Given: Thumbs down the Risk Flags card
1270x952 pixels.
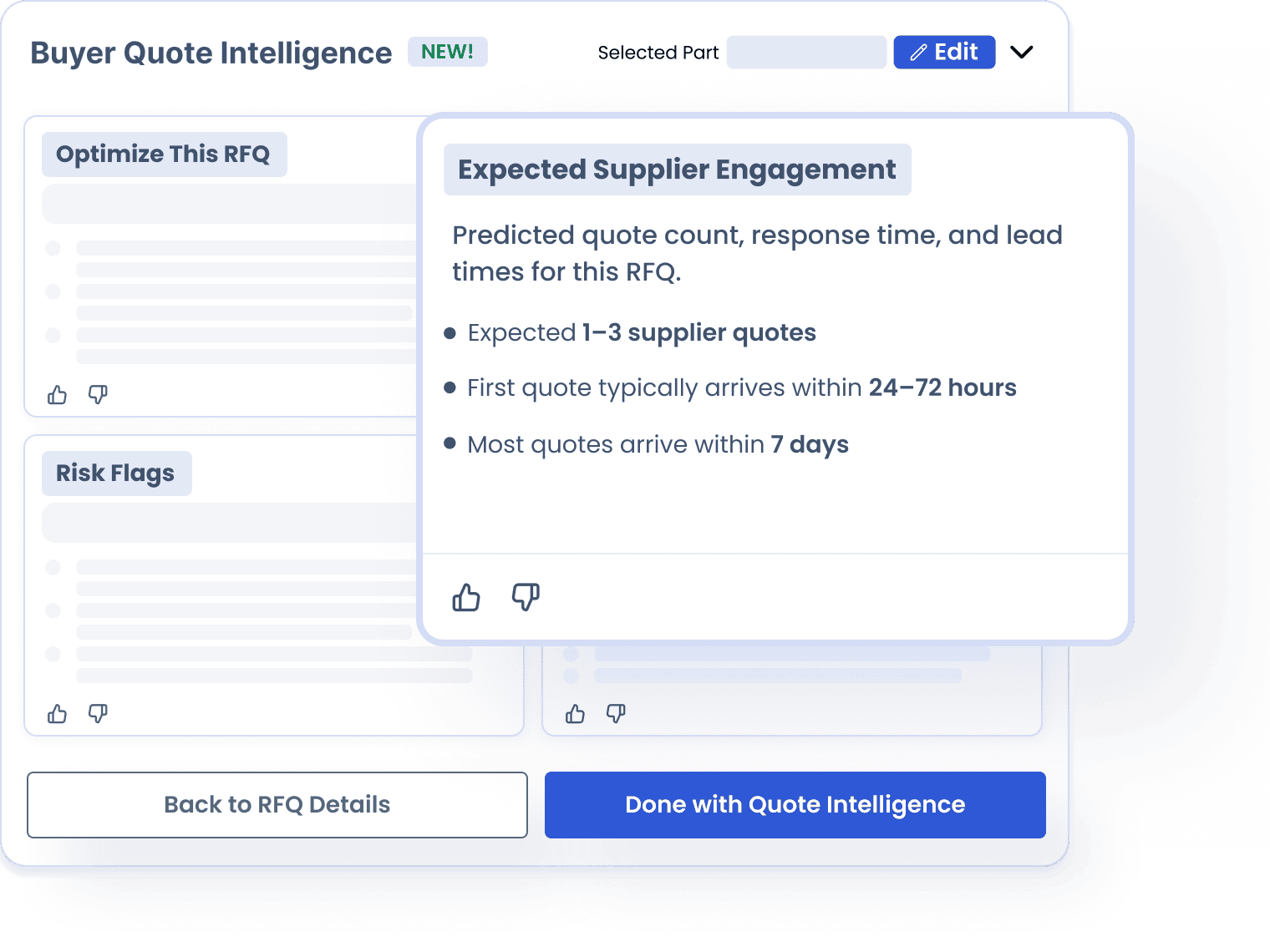Looking at the screenshot, I should point(98,713).
